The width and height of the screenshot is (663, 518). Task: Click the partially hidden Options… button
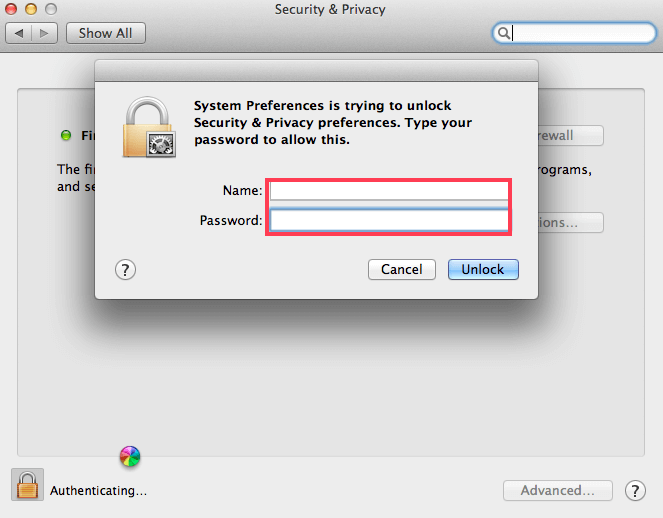tap(570, 222)
